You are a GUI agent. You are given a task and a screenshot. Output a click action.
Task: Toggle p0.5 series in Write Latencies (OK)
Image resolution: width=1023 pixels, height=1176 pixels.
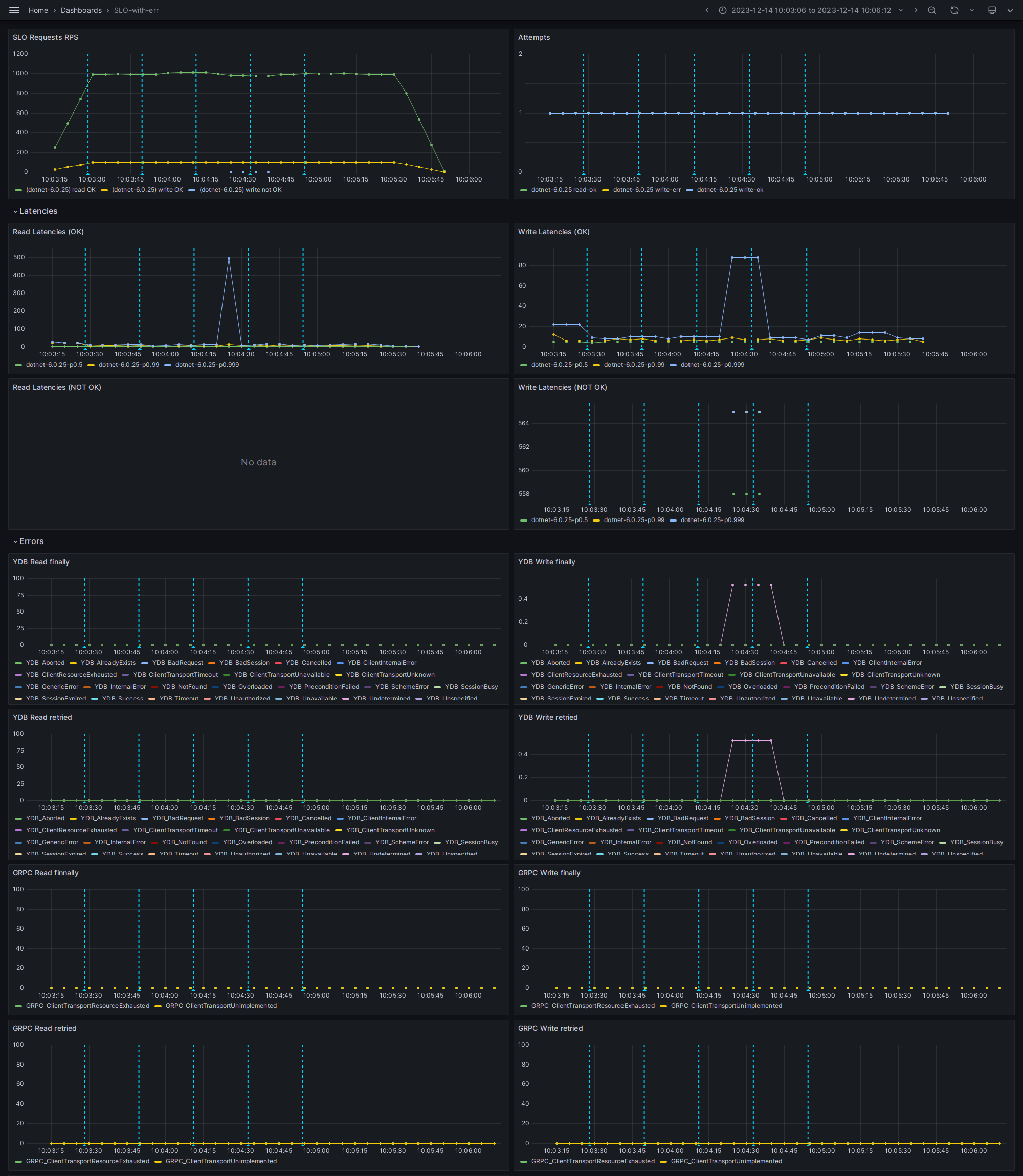(560, 365)
